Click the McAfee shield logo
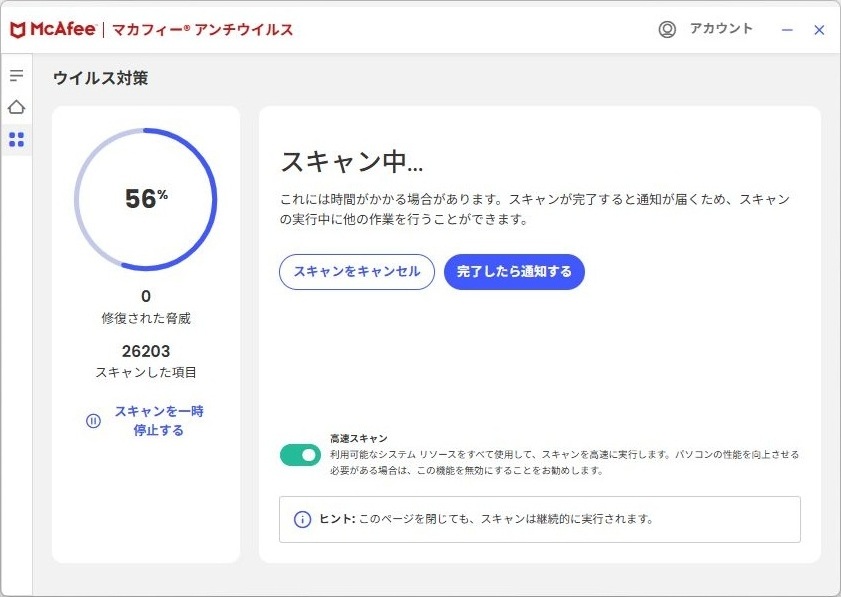This screenshot has height=597, width=841. pos(17,30)
